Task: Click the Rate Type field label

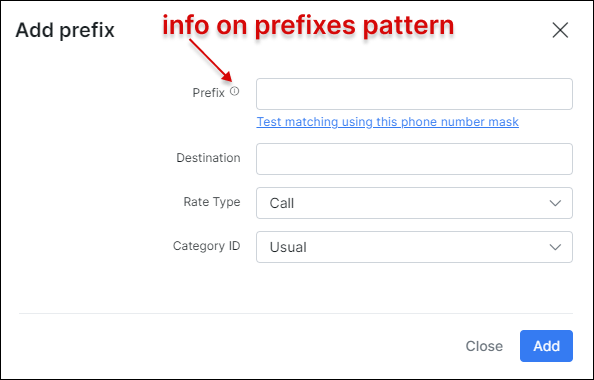Action: [212, 202]
